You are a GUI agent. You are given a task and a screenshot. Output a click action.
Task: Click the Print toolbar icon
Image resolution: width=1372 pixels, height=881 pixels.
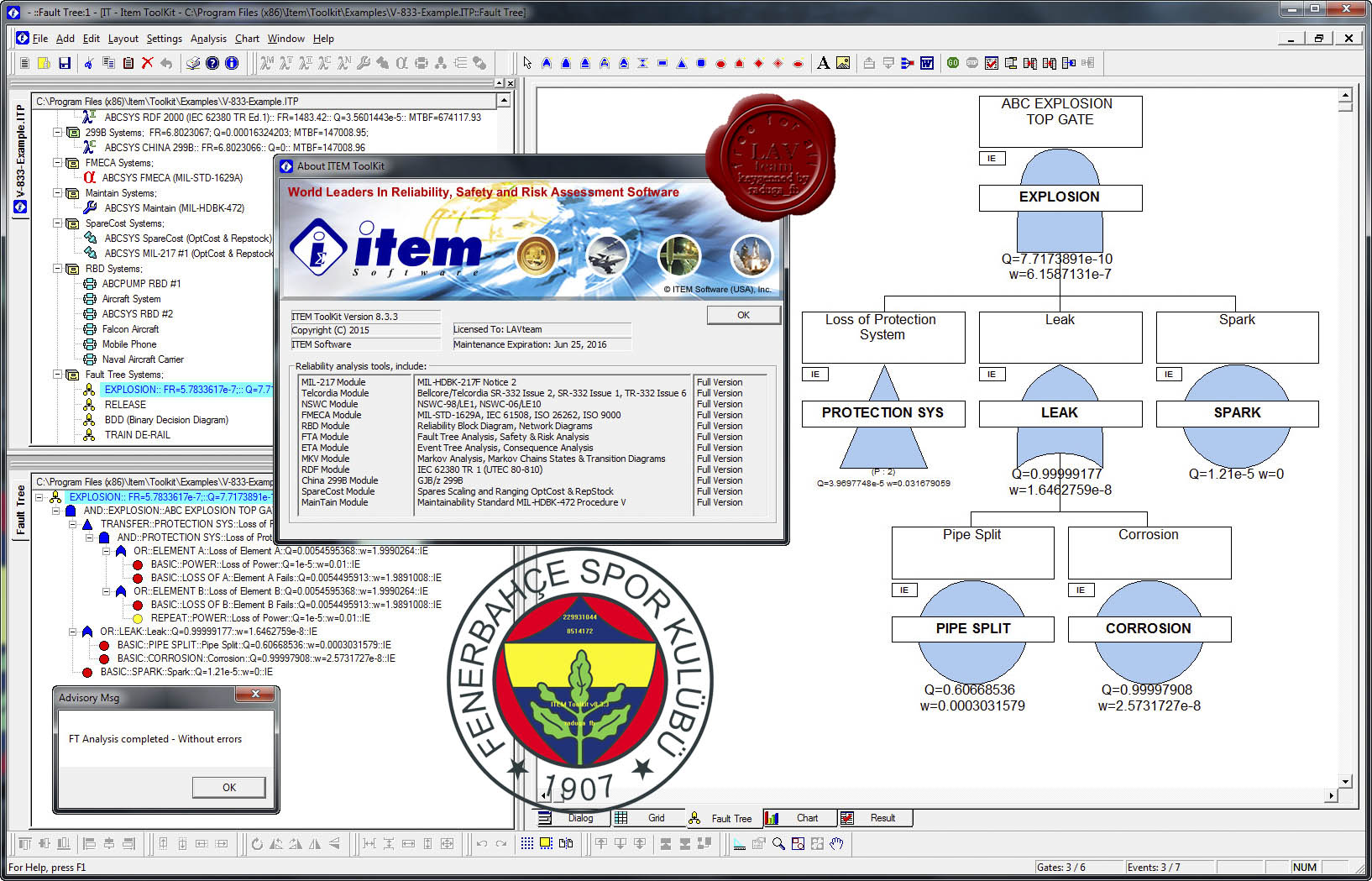point(193,63)
